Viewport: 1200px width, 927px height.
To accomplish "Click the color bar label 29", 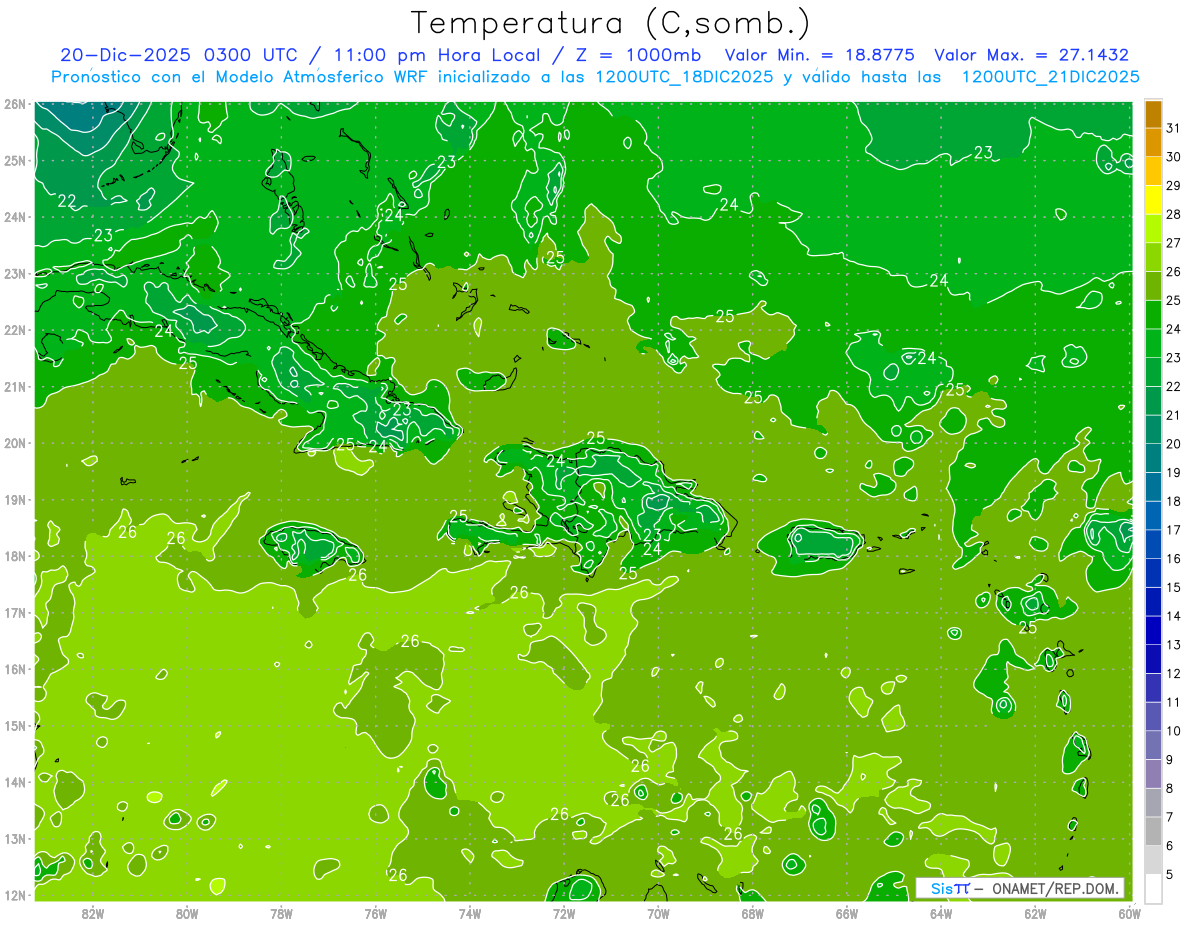I will (1173, 186).
